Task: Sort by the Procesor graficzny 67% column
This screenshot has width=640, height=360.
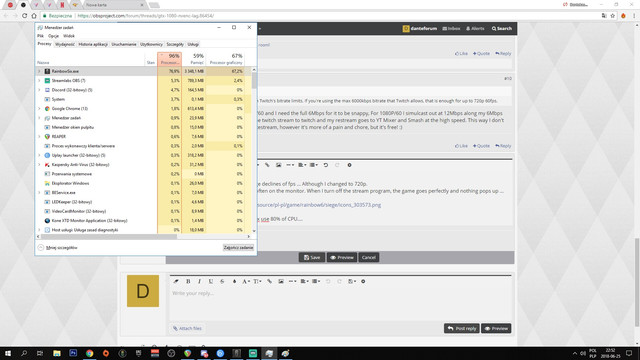Action: click(x=225, y=59)
